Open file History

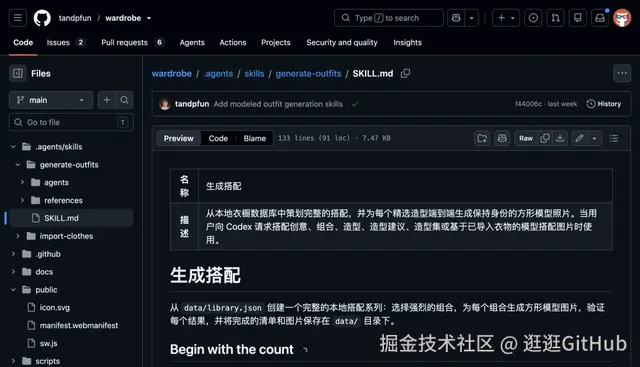pyautogui.click(x=604, y=104)
